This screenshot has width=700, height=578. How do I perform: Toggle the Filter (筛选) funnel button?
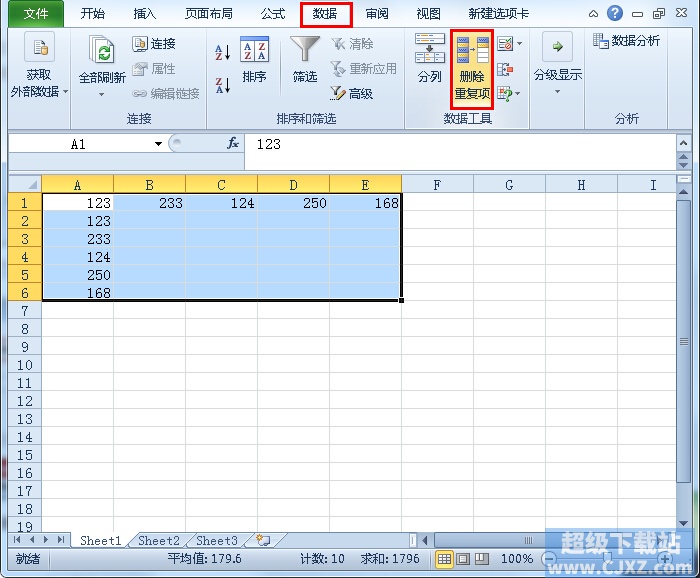305,60
